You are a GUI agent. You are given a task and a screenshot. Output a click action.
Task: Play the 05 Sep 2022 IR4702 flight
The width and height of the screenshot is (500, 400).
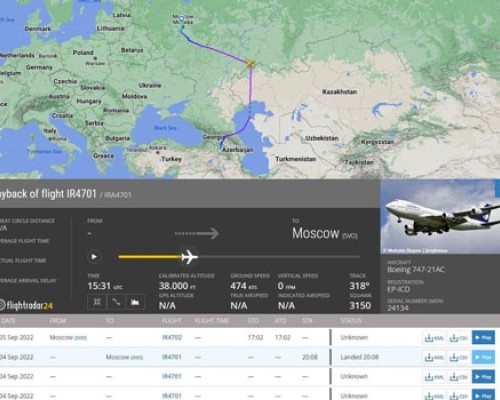483,338
